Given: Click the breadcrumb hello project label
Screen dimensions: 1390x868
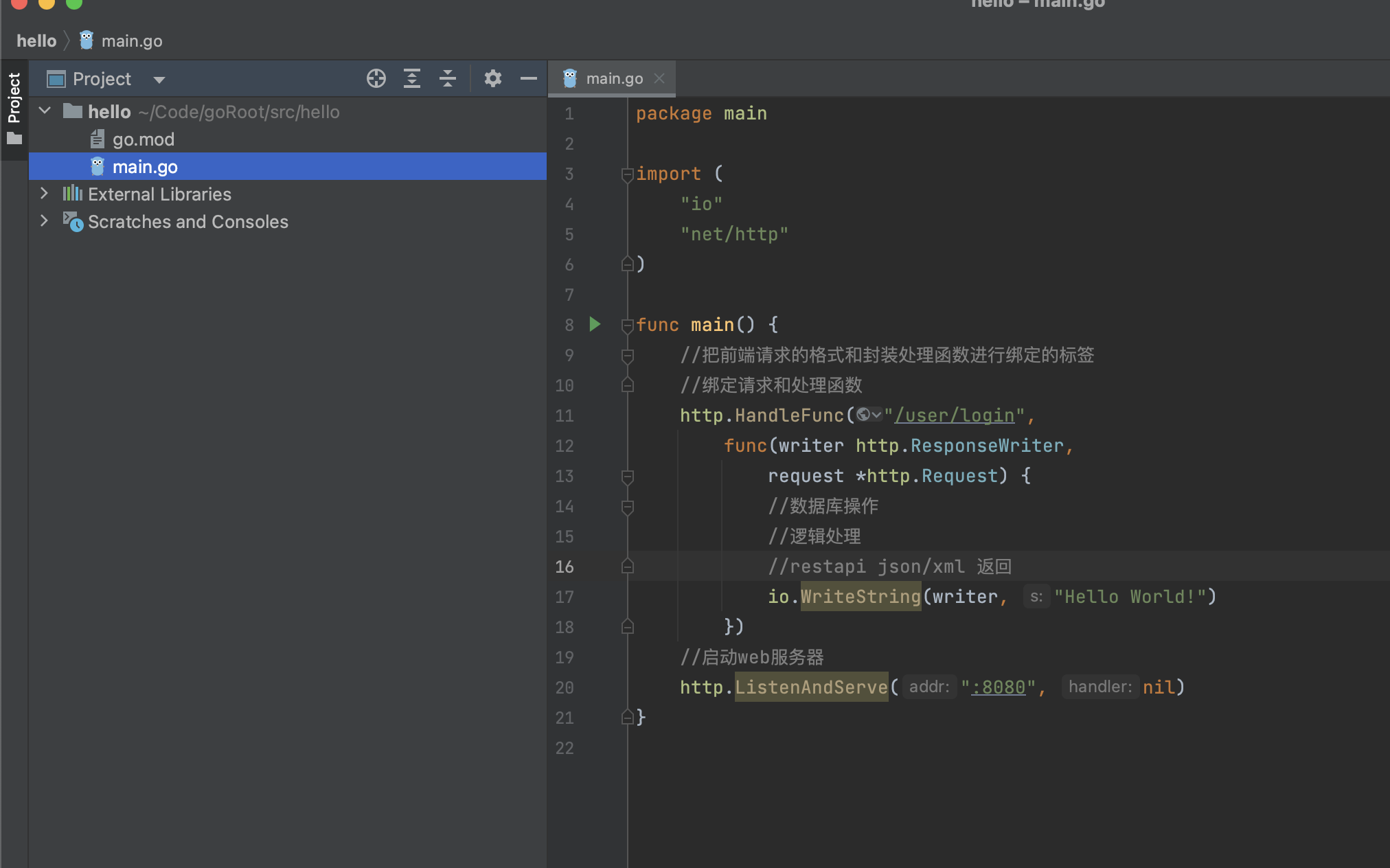Looking at the screenshot, I should click(x=36, y=41).
